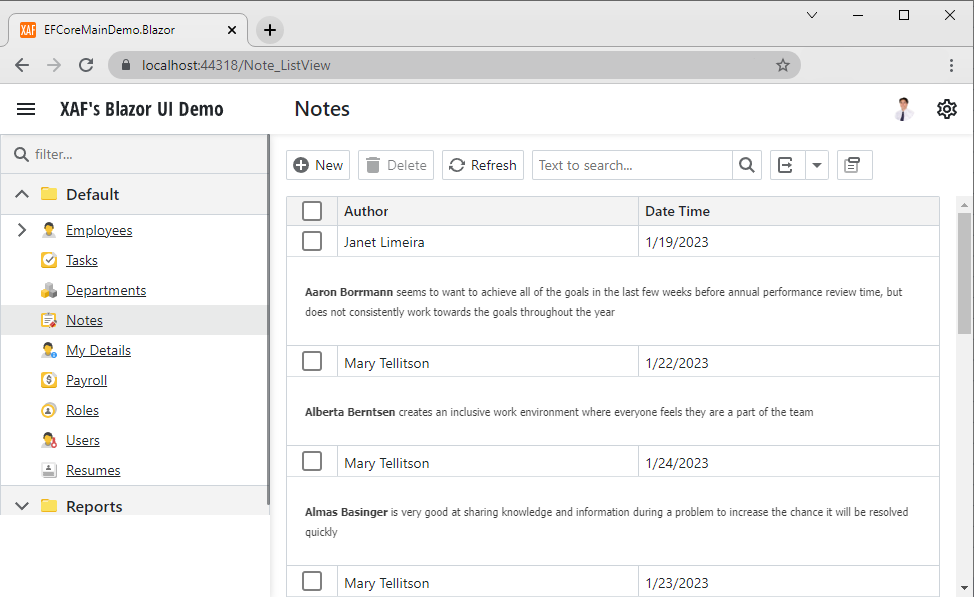Open Employees list view link
Screen dimensions: 974x597
point(99,230)
